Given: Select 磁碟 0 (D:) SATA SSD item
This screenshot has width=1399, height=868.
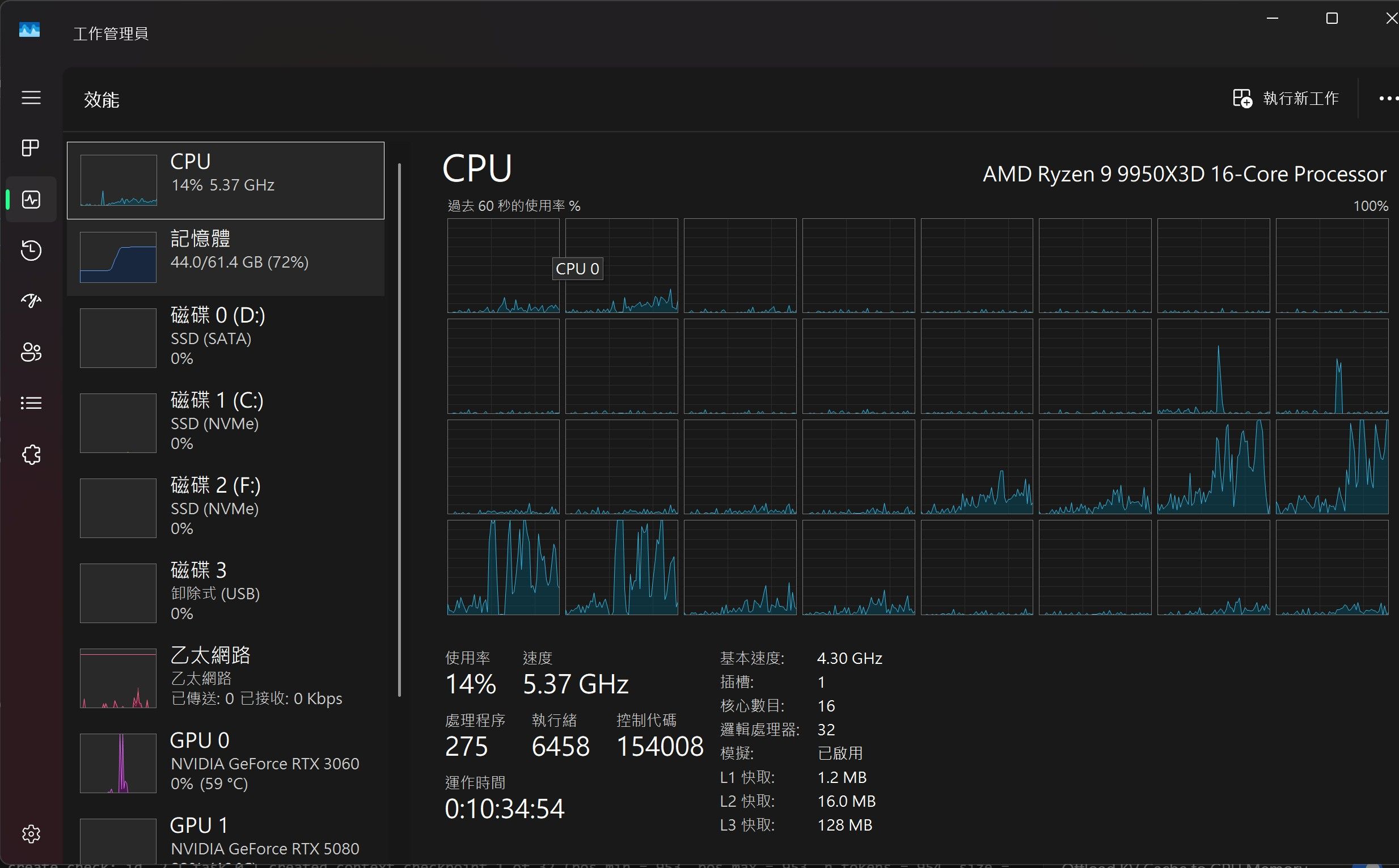Looking at the screenshot, I should [x=226, y=337].
